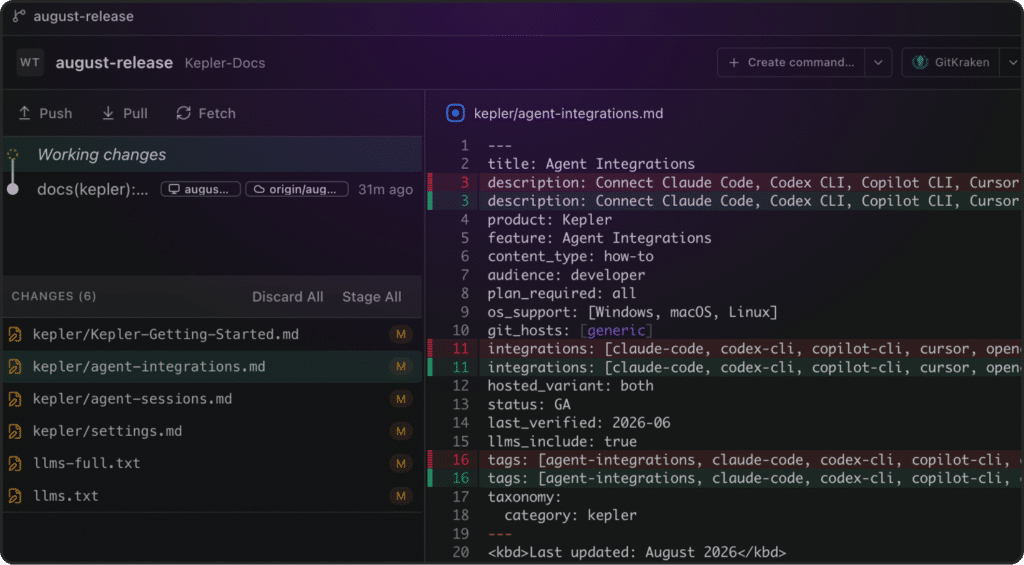Click the plus icon in Create command

(x=734, y=63)
